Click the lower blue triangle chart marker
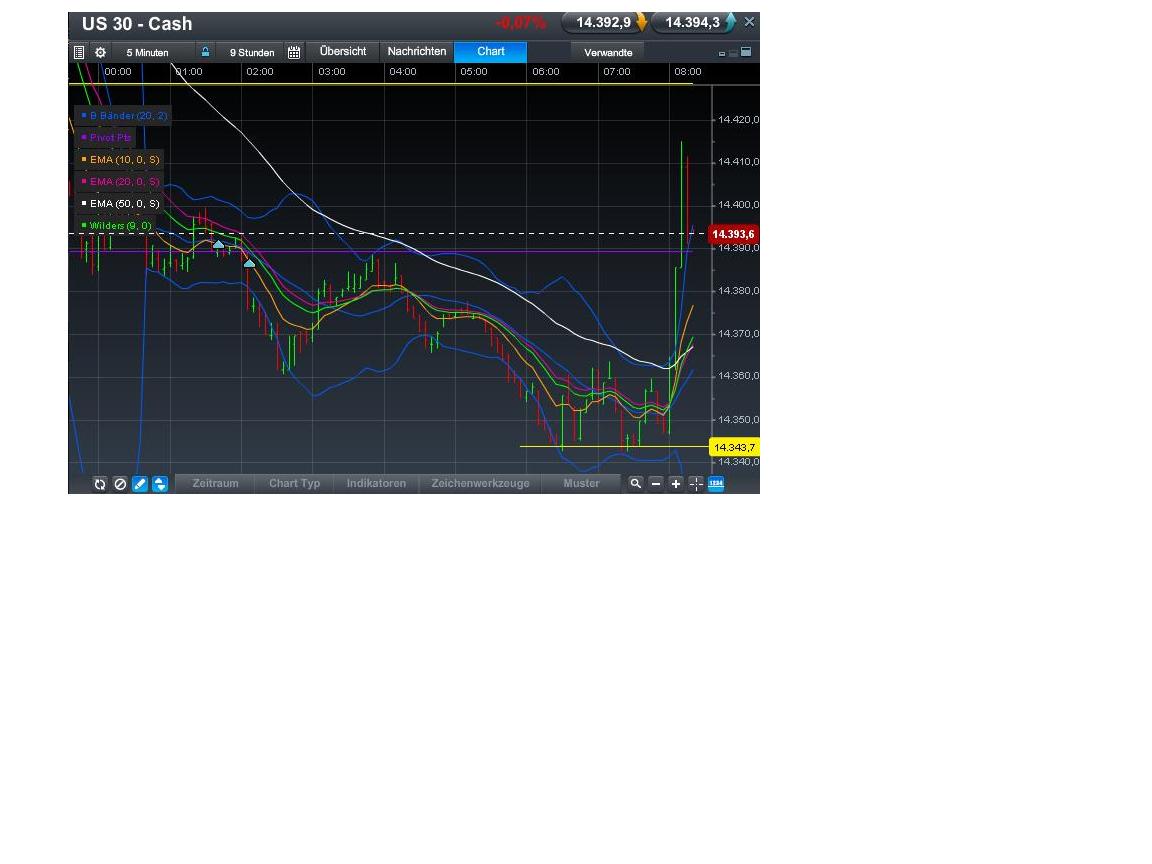 point(249,263)
